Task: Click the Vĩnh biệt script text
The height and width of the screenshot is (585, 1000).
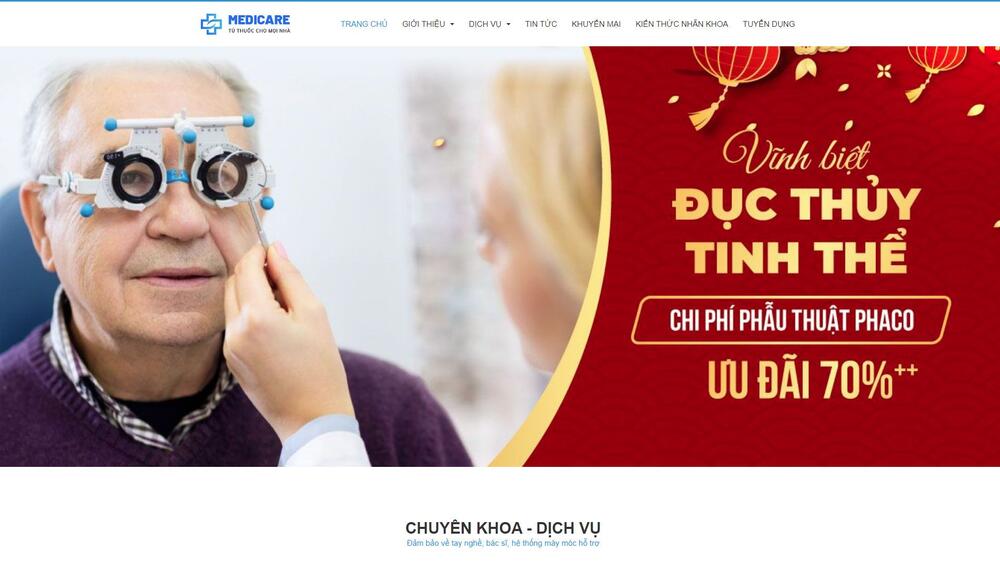Action: 797,151
